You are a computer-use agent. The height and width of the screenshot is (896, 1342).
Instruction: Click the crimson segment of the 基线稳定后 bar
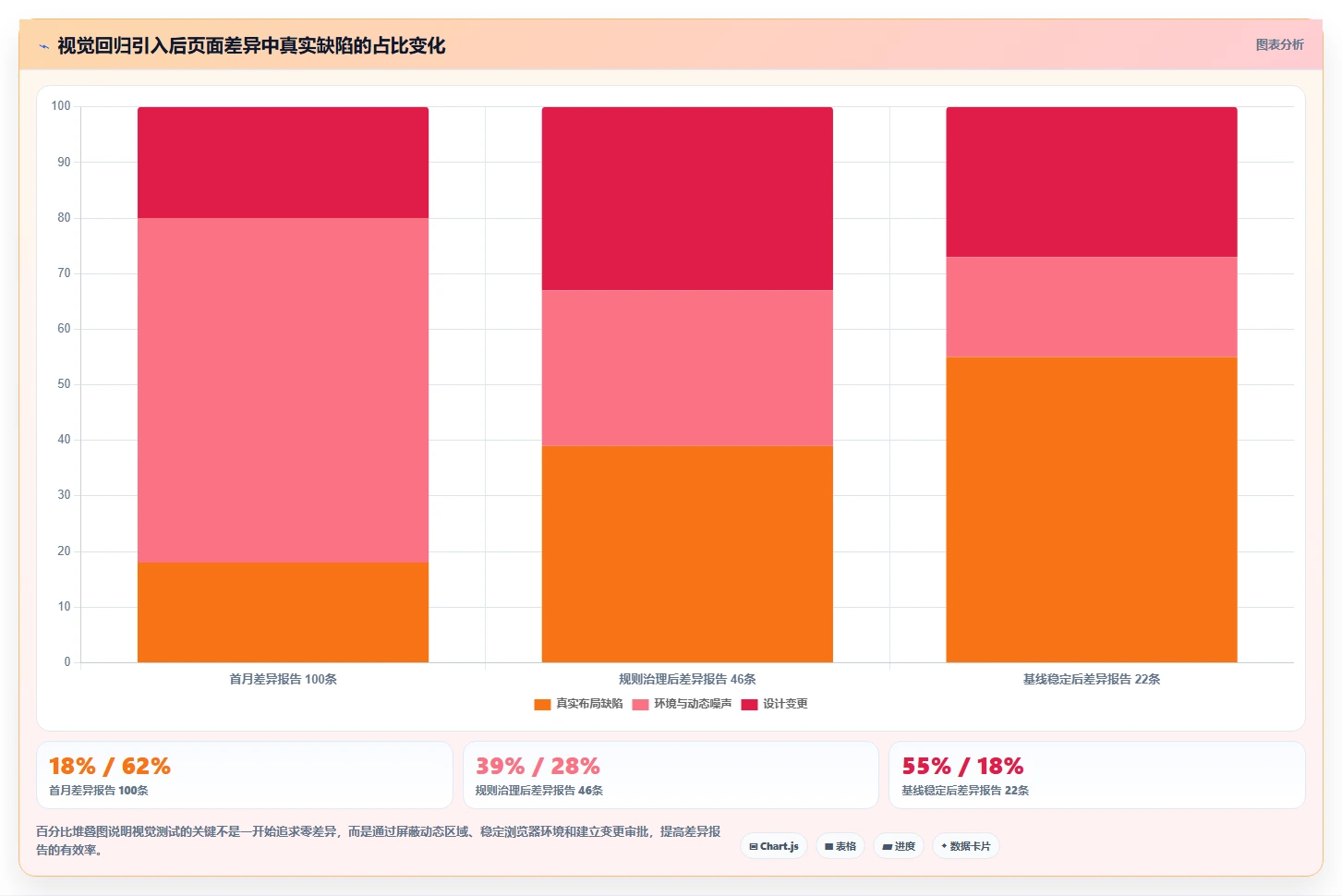point(1092,182)
